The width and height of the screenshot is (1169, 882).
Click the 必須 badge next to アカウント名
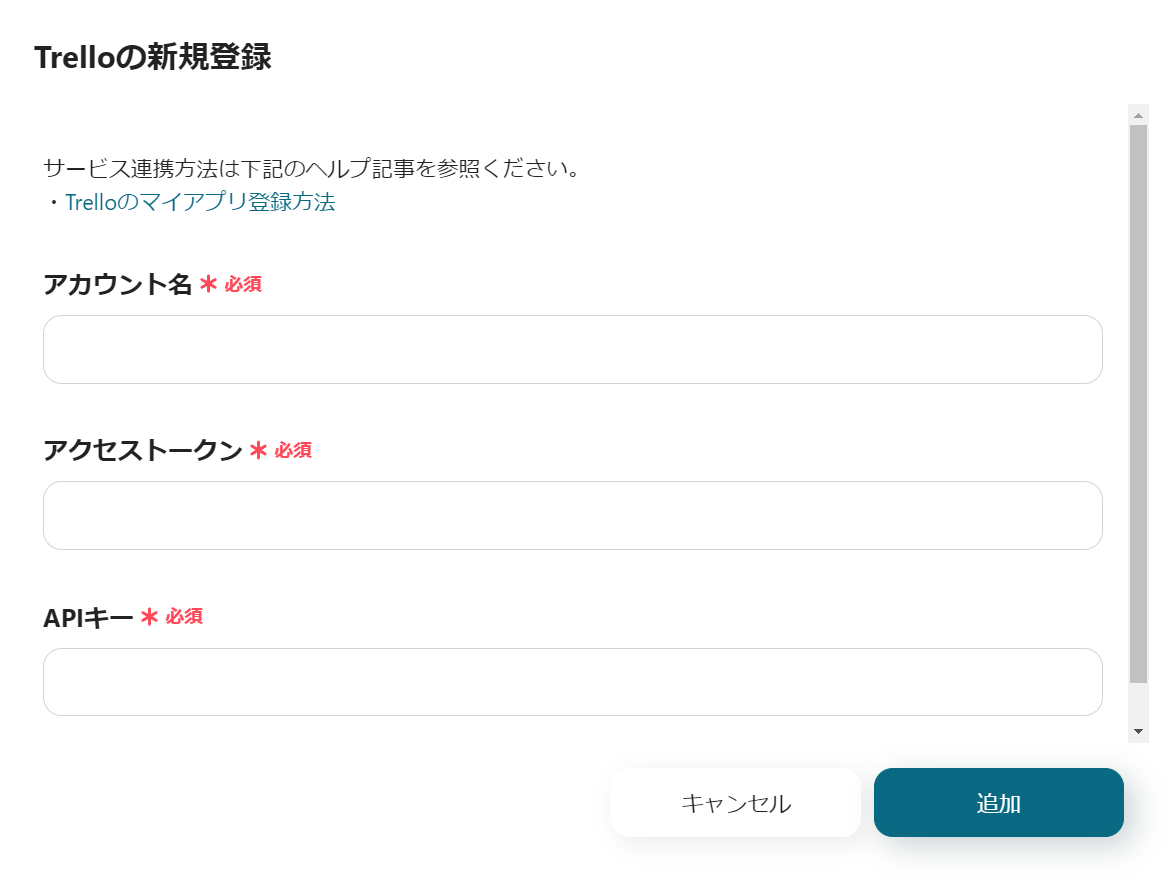point(243,285)
